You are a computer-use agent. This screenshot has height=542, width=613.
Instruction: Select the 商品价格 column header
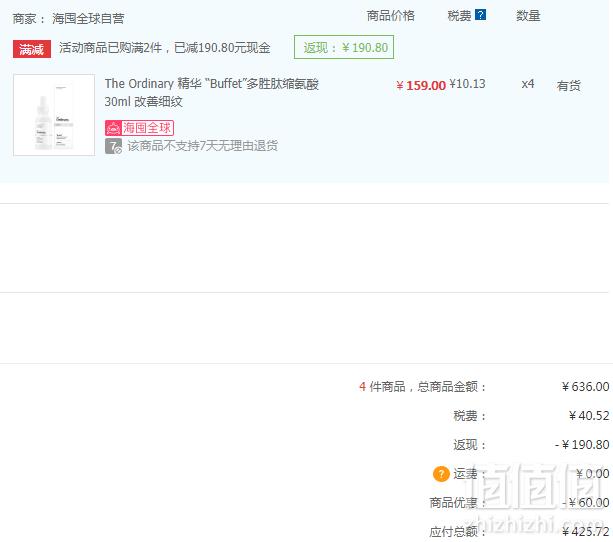click(391, 16)
